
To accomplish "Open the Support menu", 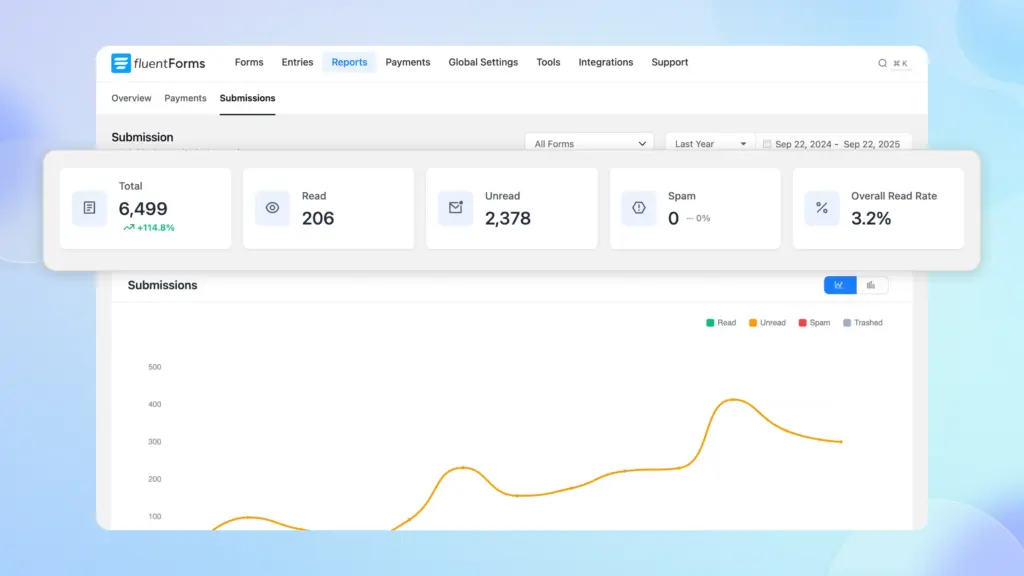I will (669, 62).
